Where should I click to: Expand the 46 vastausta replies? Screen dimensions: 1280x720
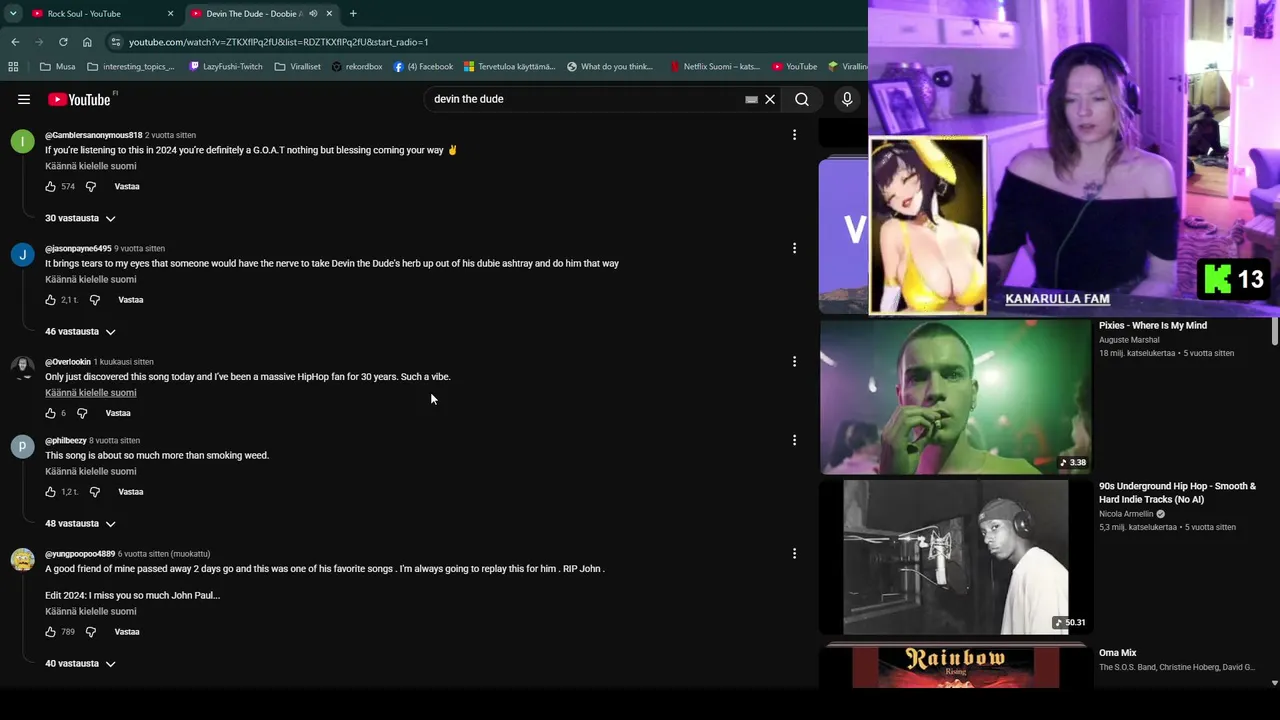[80, 331]
